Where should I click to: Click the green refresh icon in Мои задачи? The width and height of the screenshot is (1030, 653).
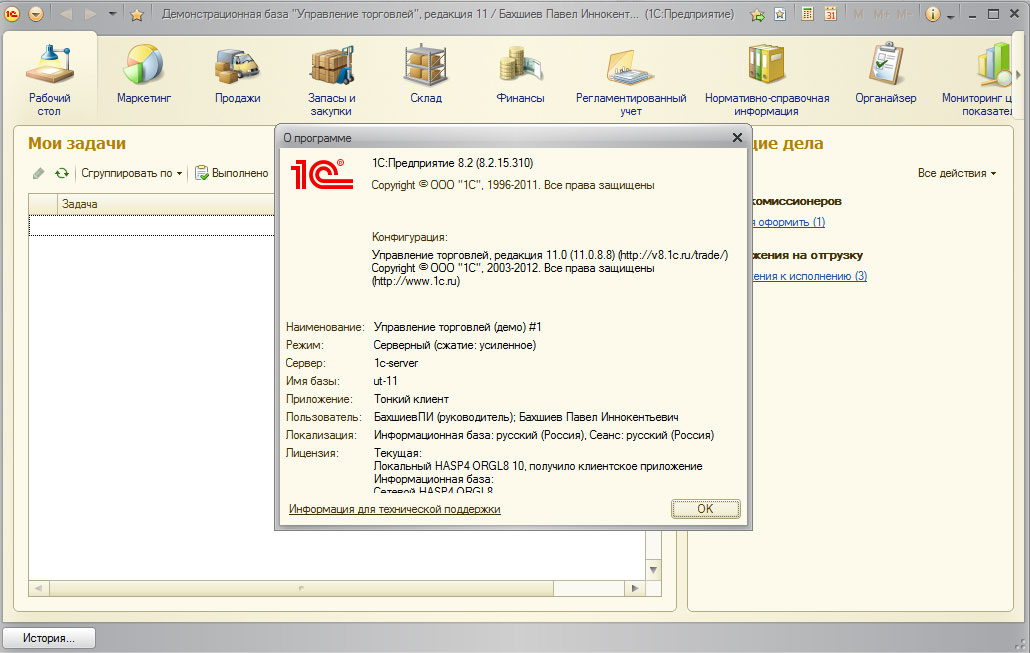[x=62, y=173]
